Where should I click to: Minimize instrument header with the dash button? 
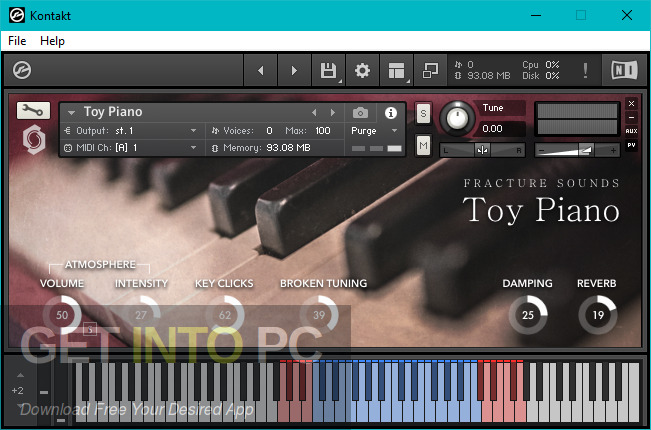(x=631, y=117)
